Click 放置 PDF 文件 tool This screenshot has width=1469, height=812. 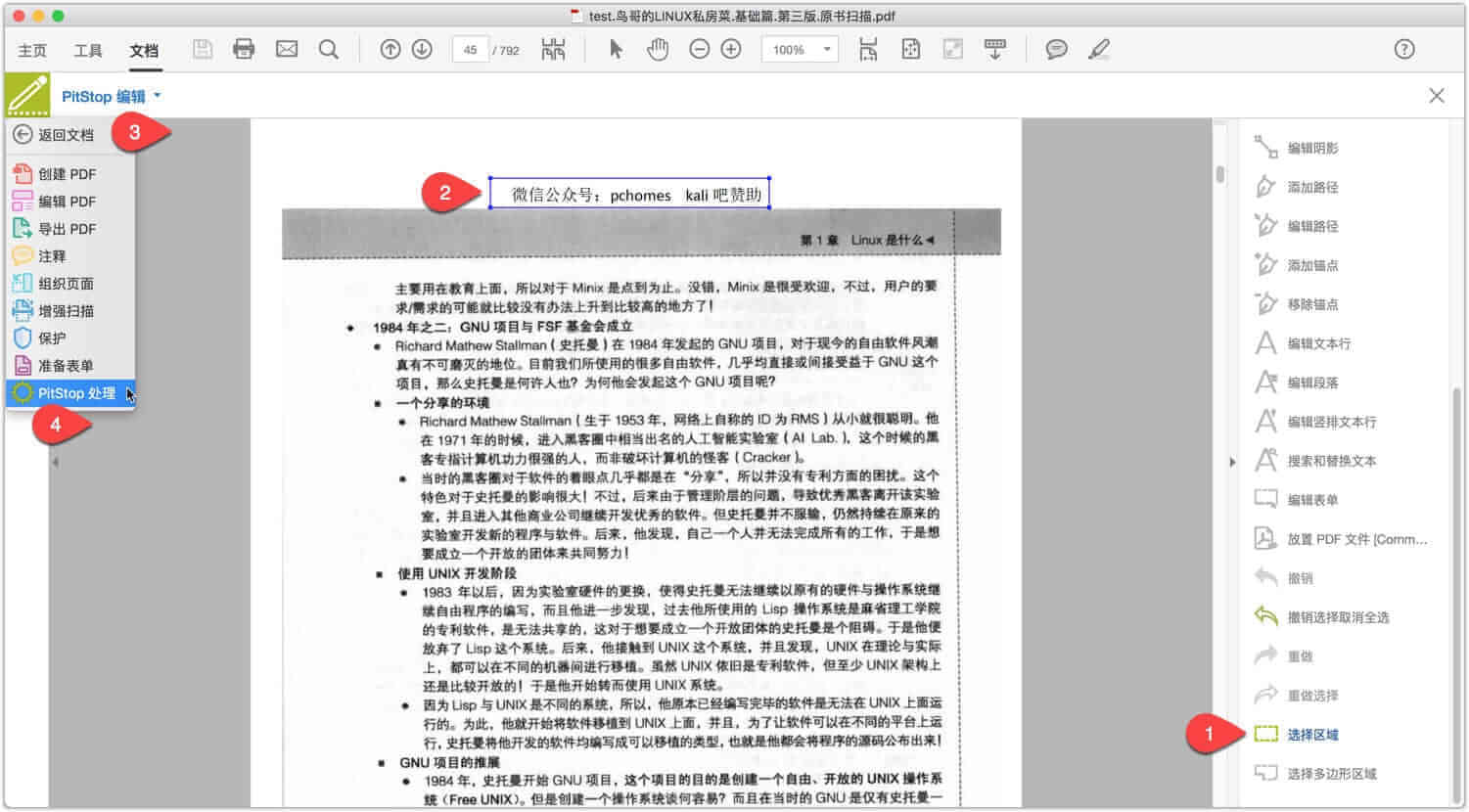pos(1341,539)
